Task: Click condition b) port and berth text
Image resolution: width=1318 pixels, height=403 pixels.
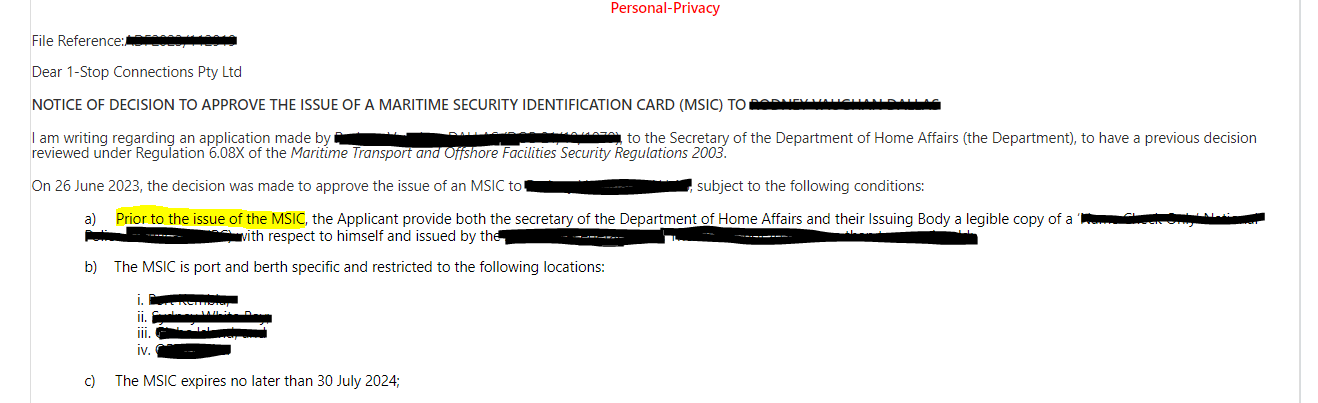Action: pos(359,267)
